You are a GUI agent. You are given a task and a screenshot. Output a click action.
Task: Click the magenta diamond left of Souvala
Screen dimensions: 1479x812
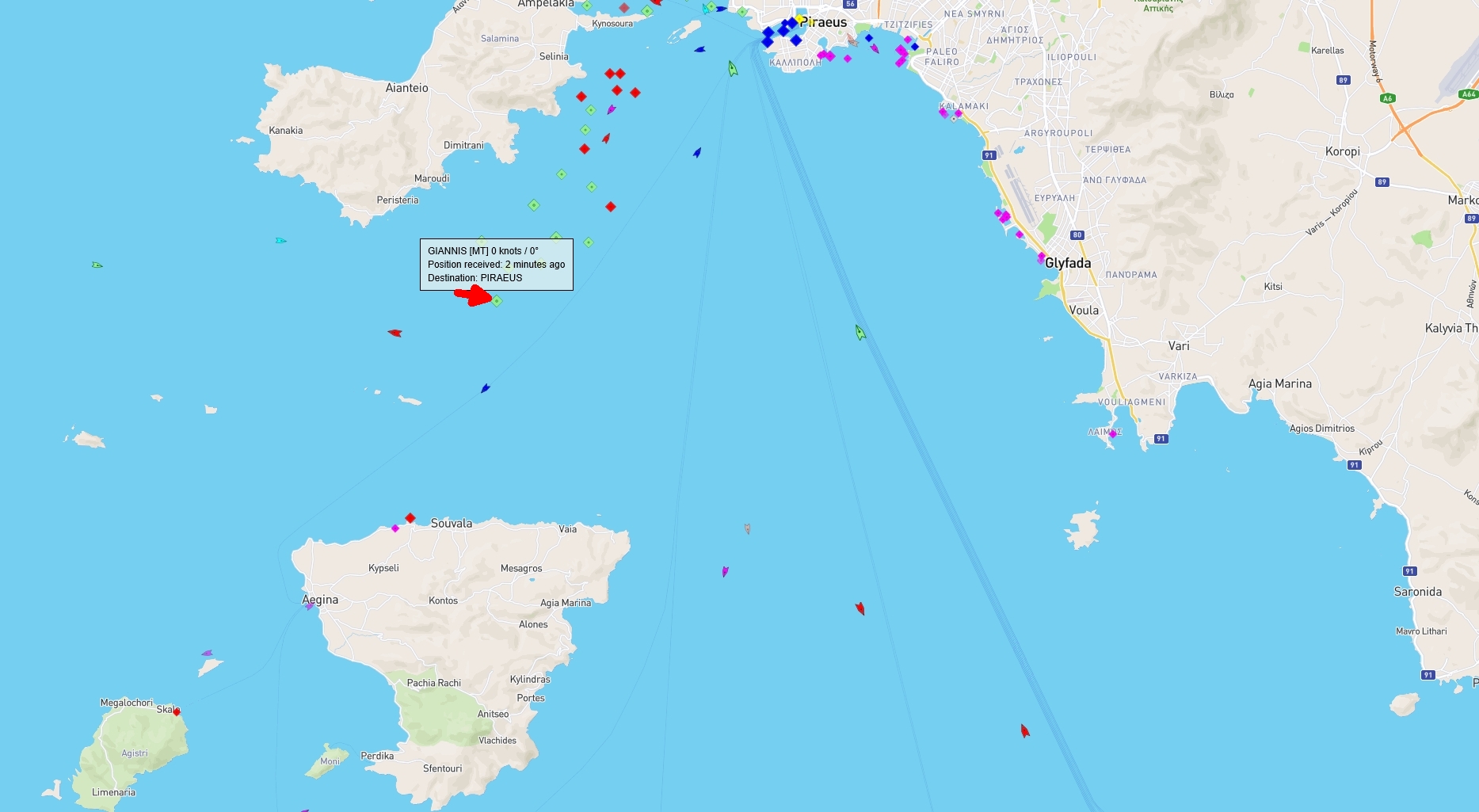395,528
